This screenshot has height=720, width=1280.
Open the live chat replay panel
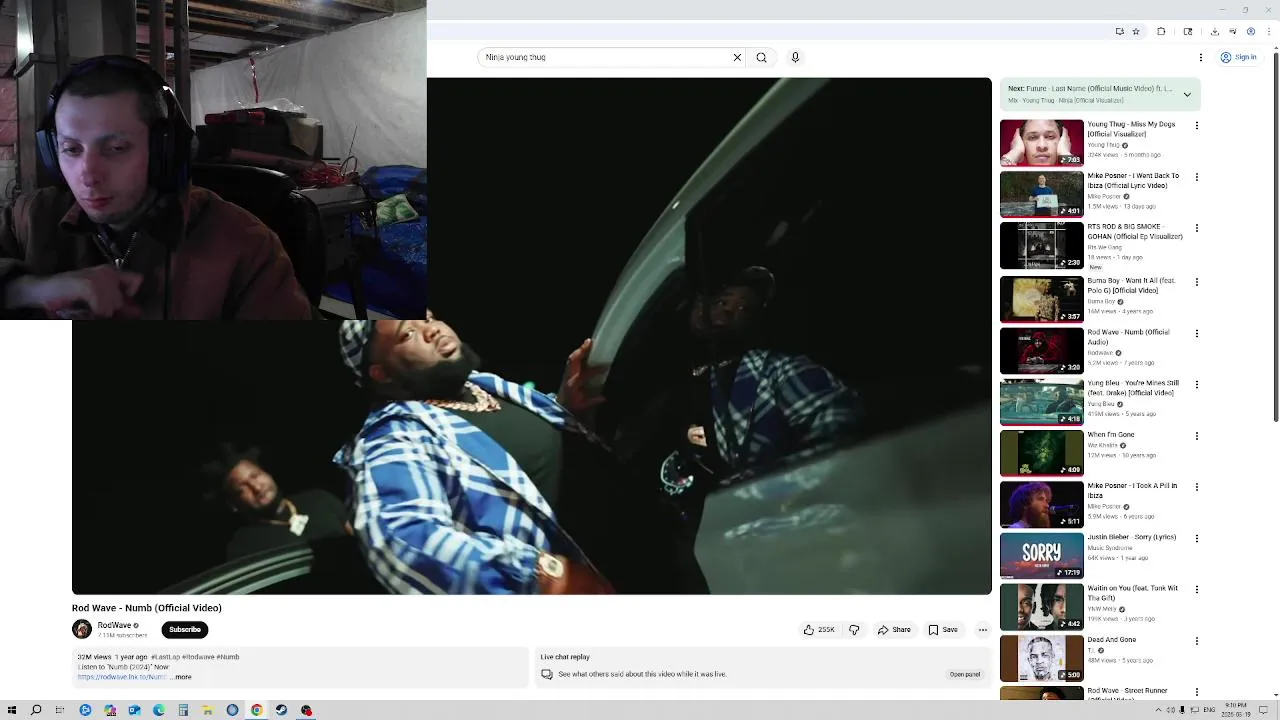964,674
